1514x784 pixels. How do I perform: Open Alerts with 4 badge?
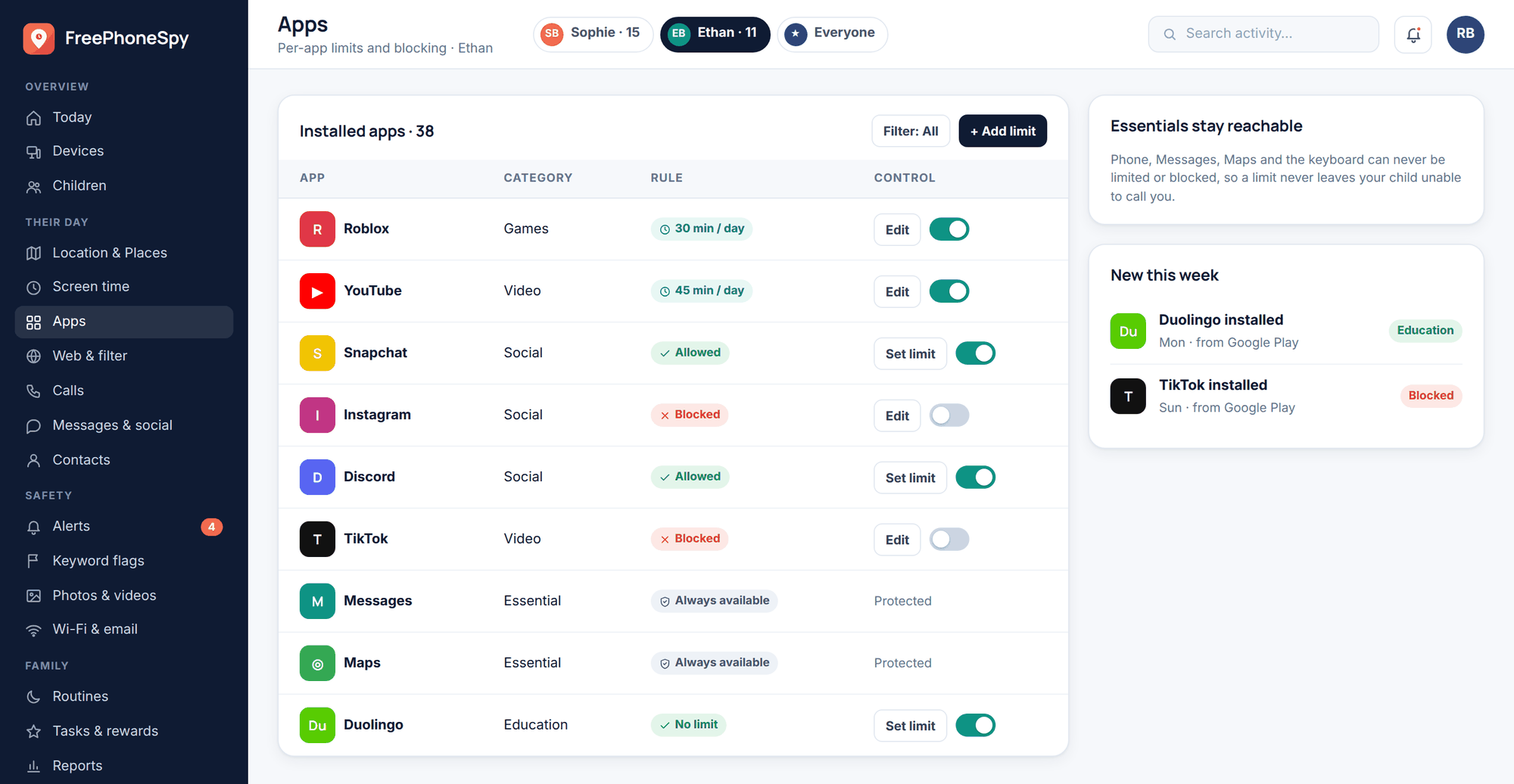(124, 527)
